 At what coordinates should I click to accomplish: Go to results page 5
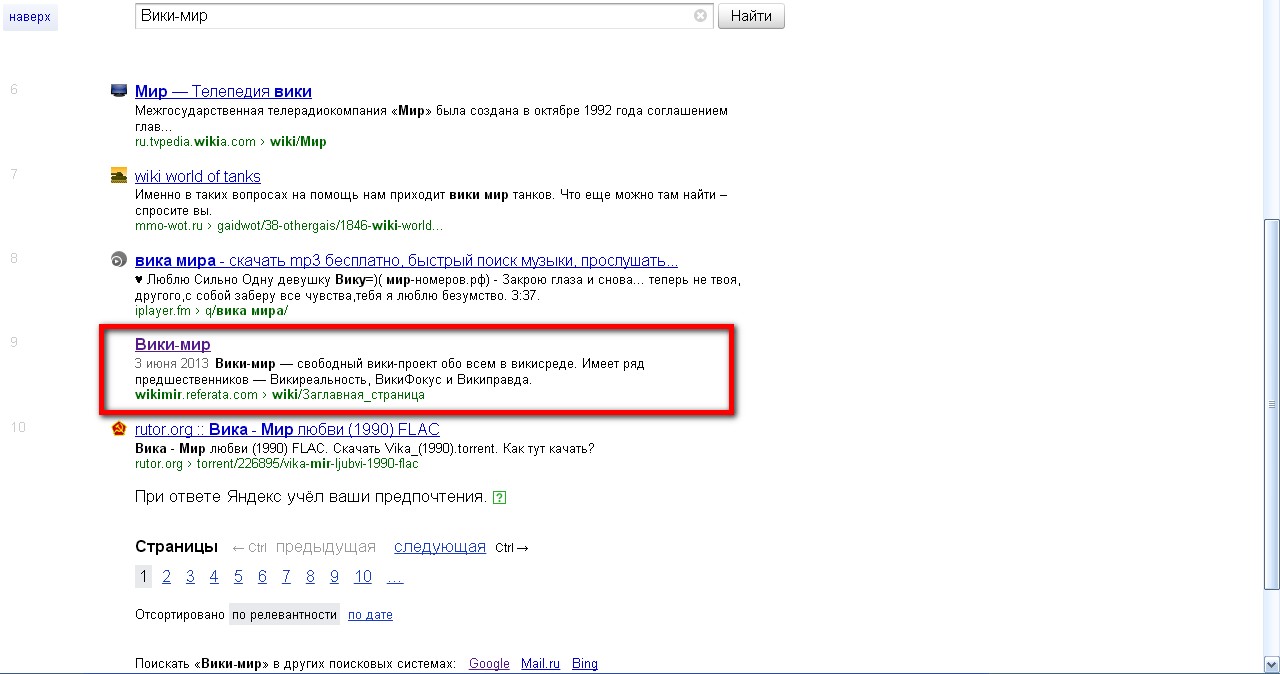[x=238, y=577]
